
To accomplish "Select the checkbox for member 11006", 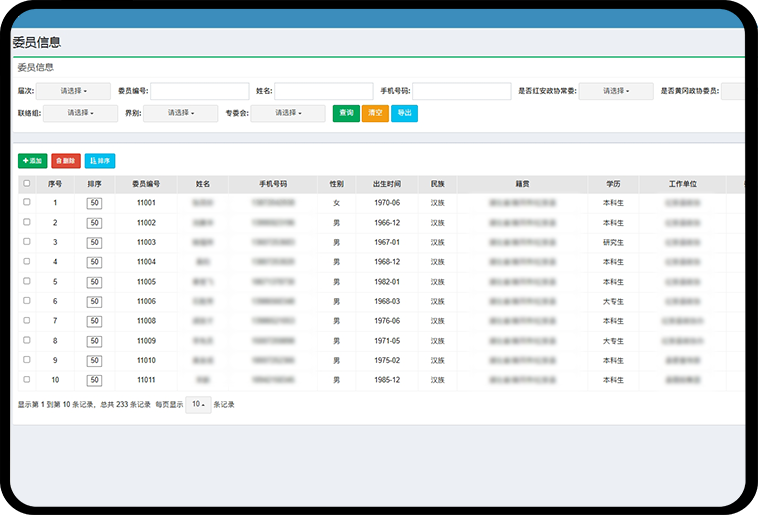I will pos(27,301).
